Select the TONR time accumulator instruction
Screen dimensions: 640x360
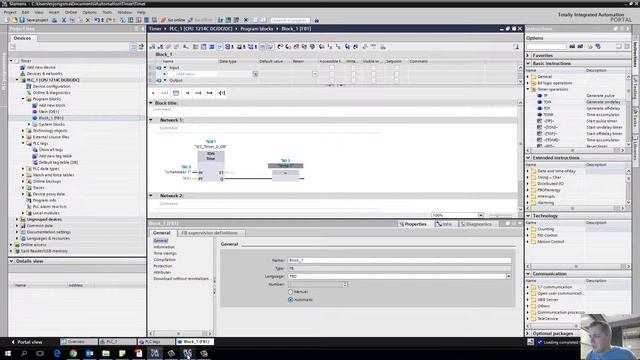[x=549, y=115]
